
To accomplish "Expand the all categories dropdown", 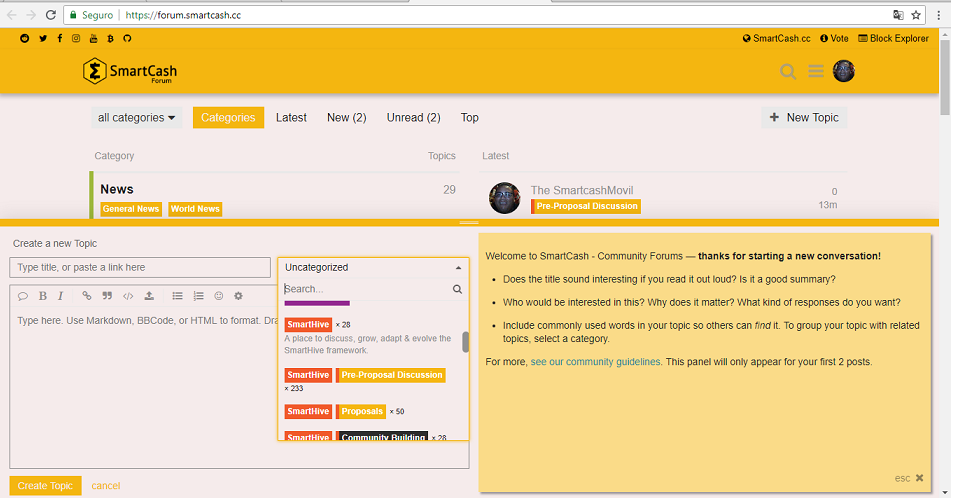I will (x=136, y=117).
